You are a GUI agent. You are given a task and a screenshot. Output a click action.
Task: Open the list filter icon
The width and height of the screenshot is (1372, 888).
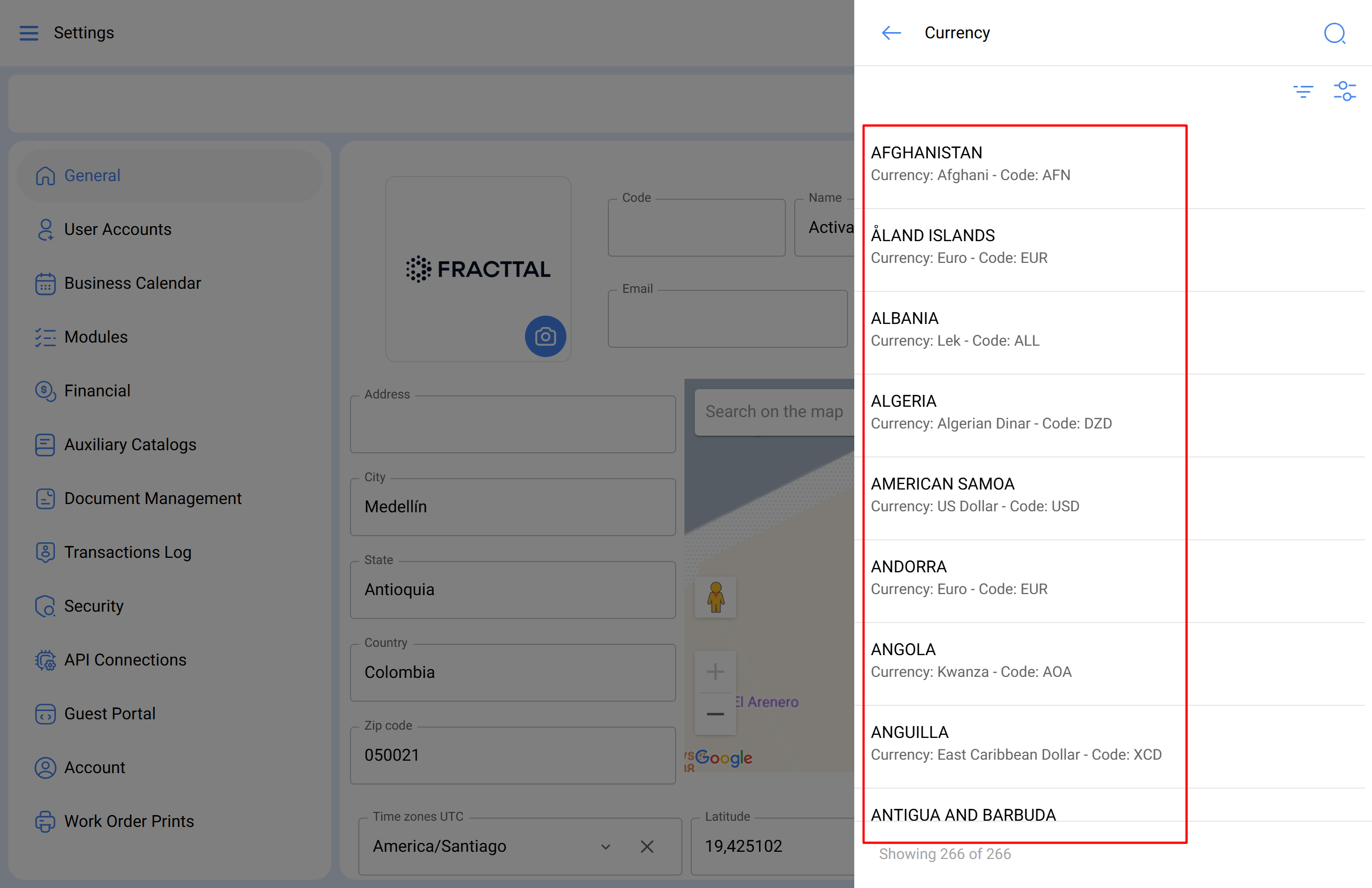1302,91
